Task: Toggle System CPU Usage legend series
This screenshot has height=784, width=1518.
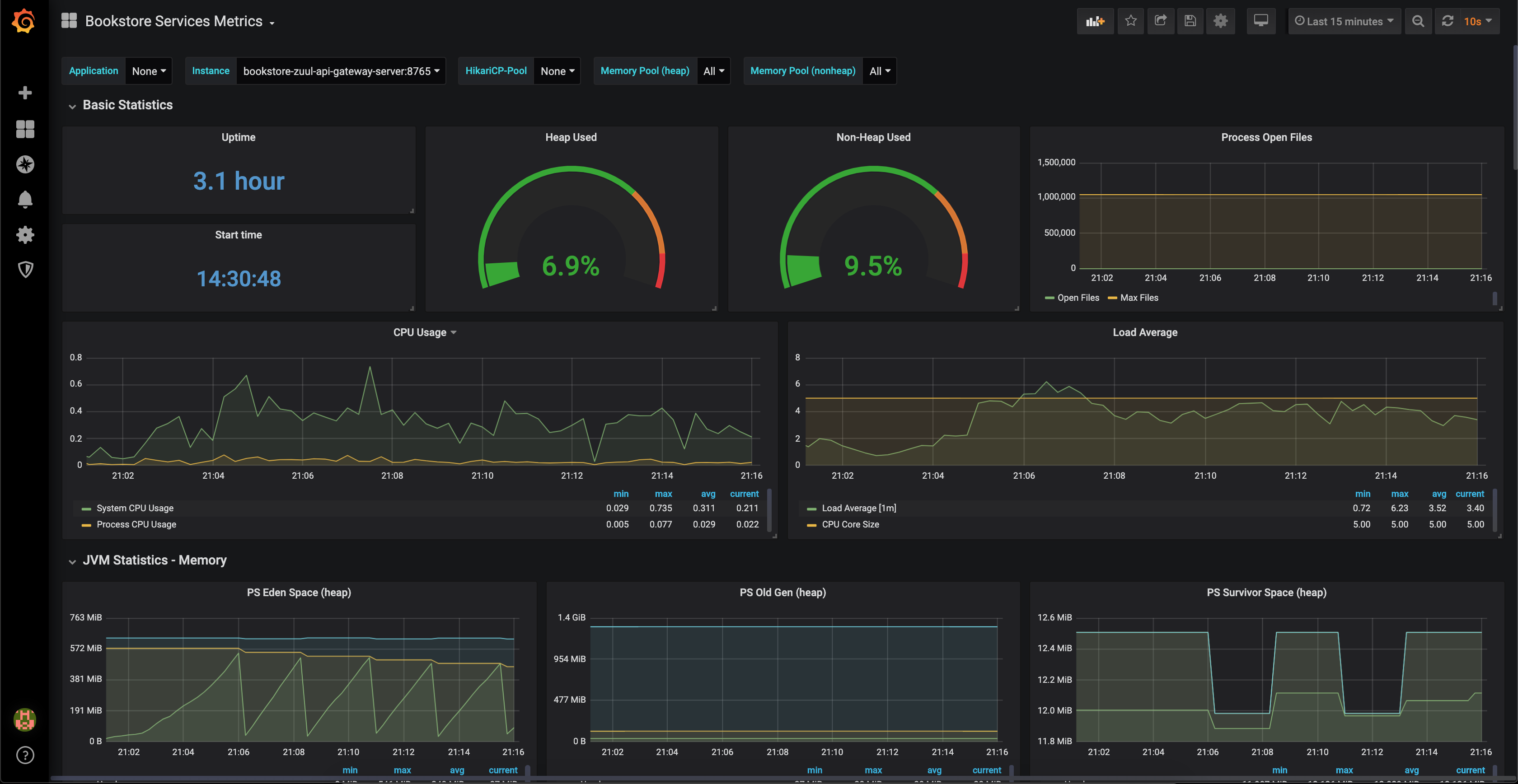Action: tap(135, 508)
